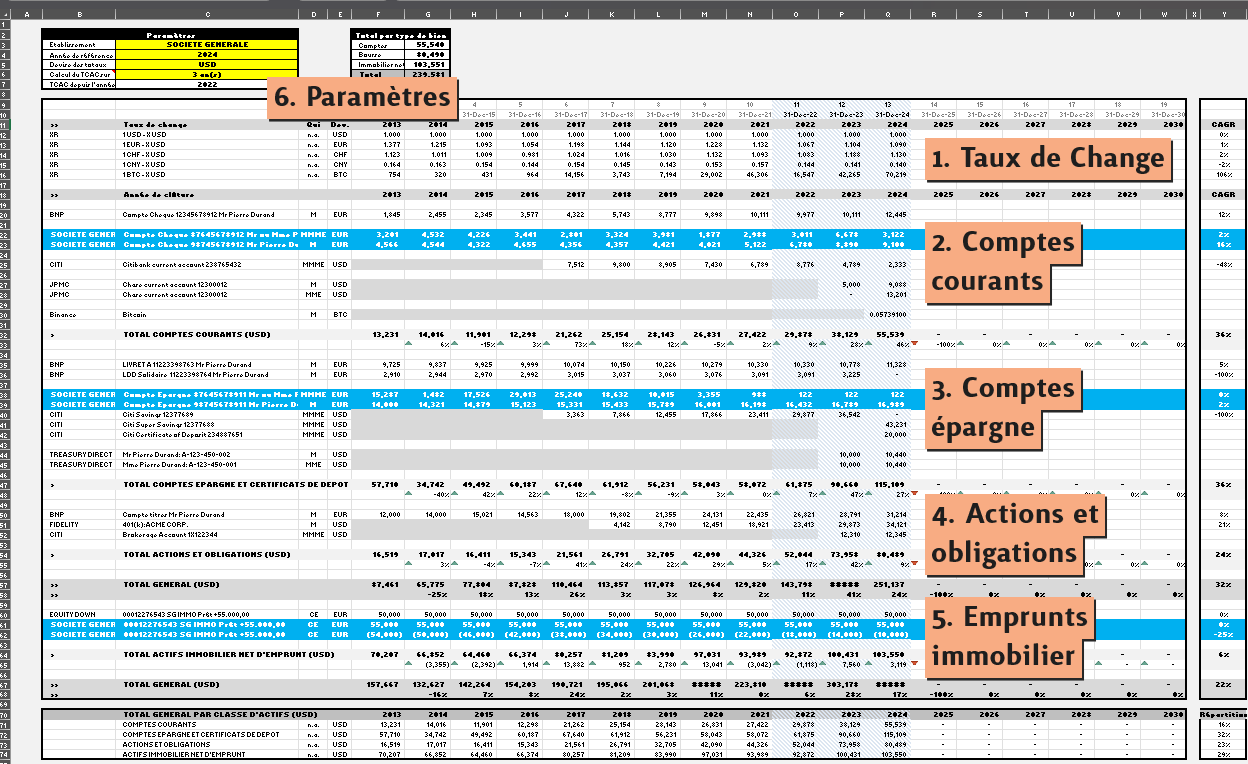
Task: Click the Immobilier net value 103,551
Action: point(429,65)
